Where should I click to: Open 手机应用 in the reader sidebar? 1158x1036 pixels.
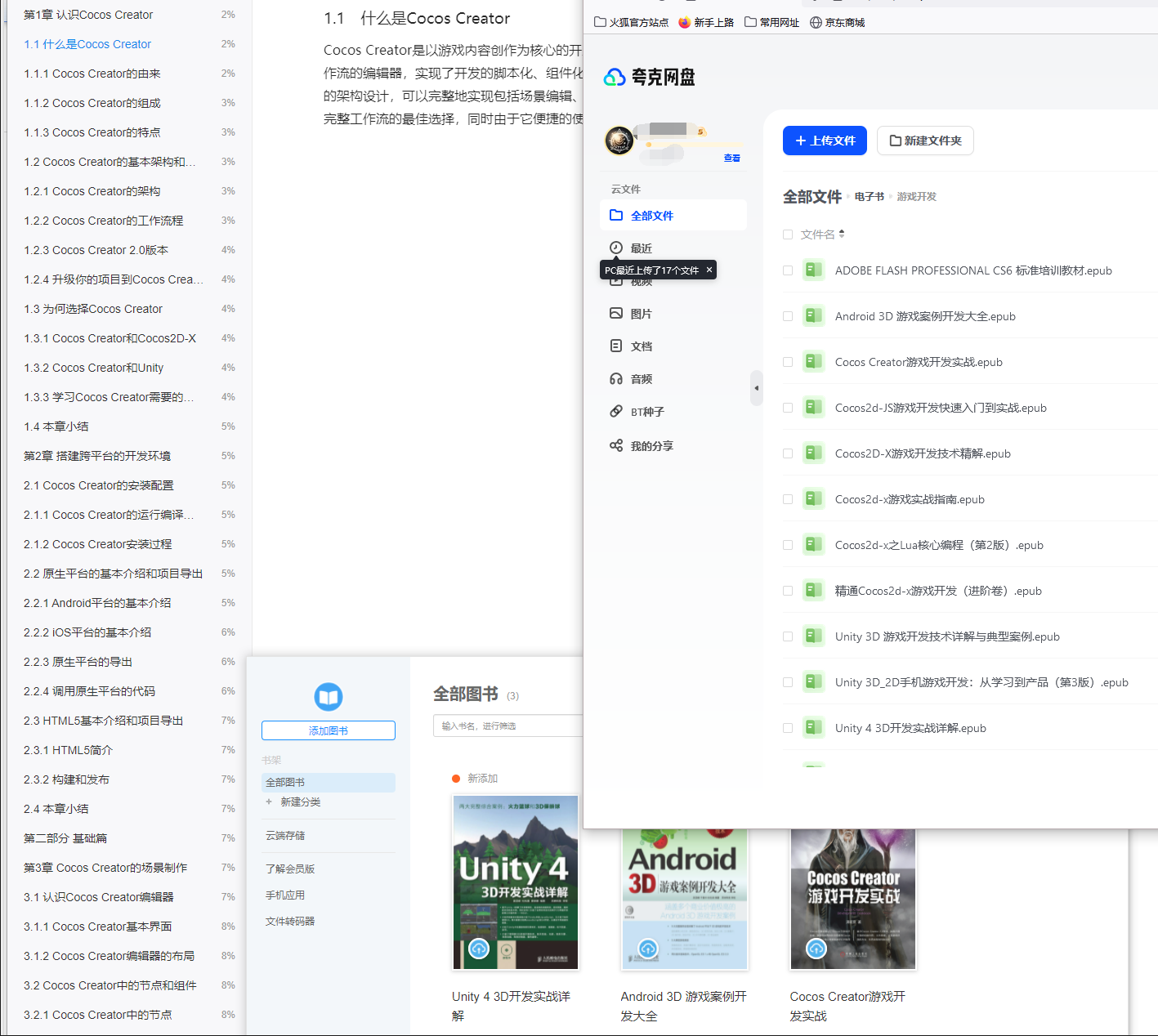[285, 895]
